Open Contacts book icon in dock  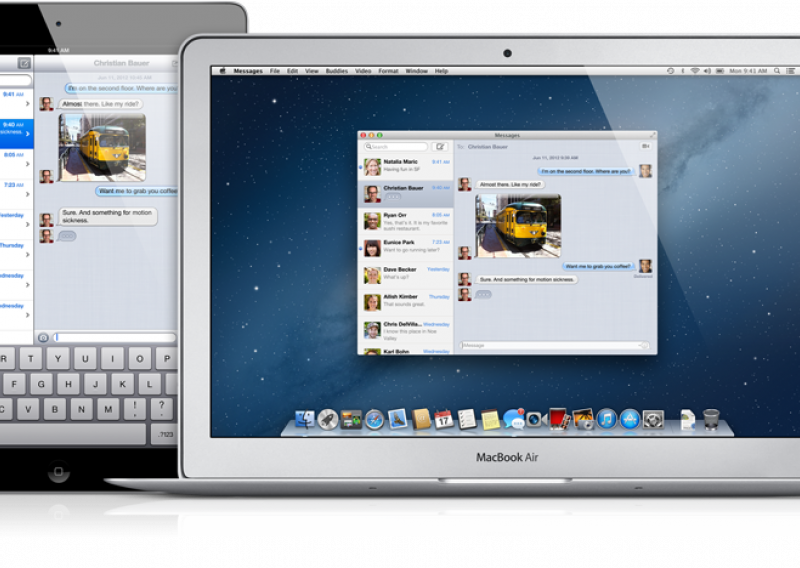[x=421, y=419]
